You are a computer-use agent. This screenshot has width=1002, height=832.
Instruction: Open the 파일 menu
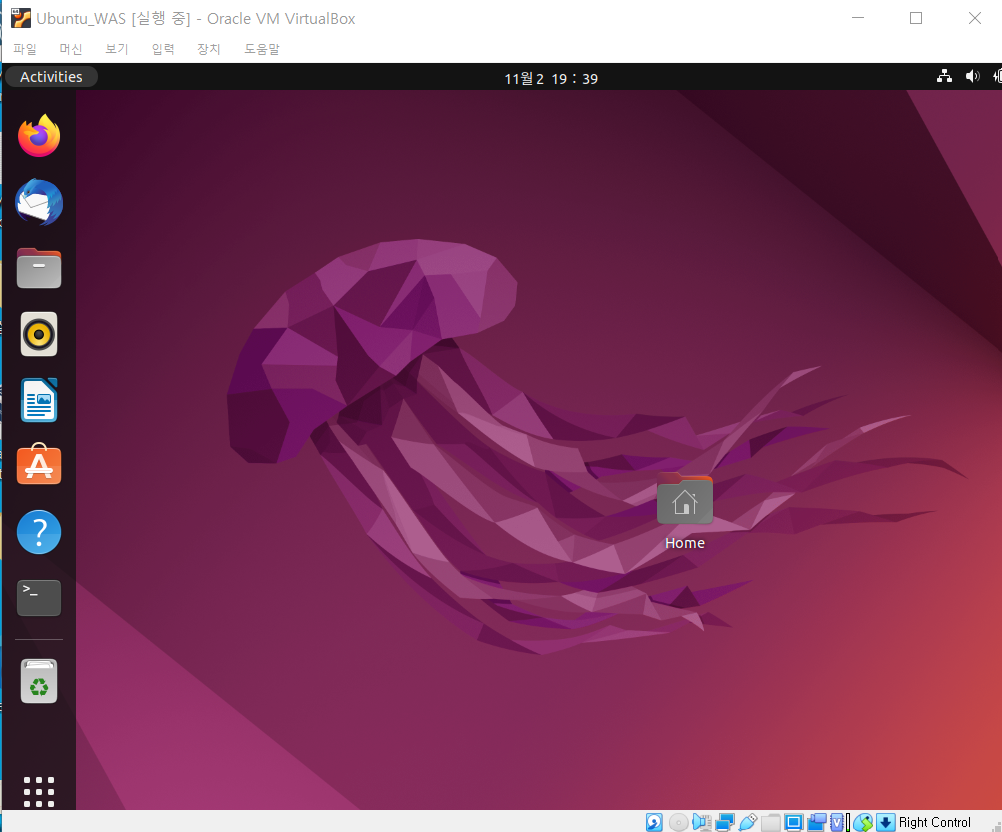(25, 49)
